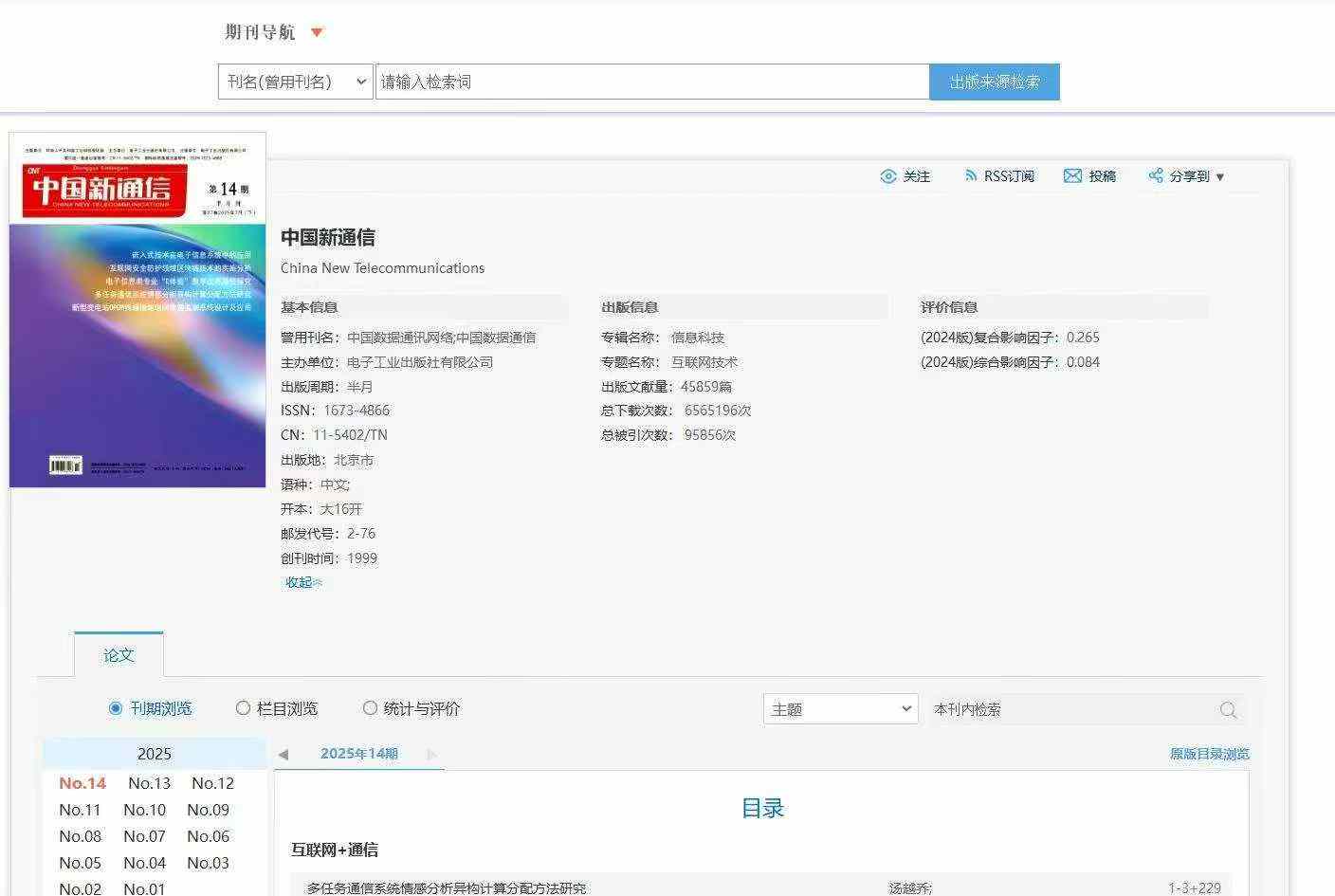Click the 请输入检索词 search input box

[x=651, y=82]
